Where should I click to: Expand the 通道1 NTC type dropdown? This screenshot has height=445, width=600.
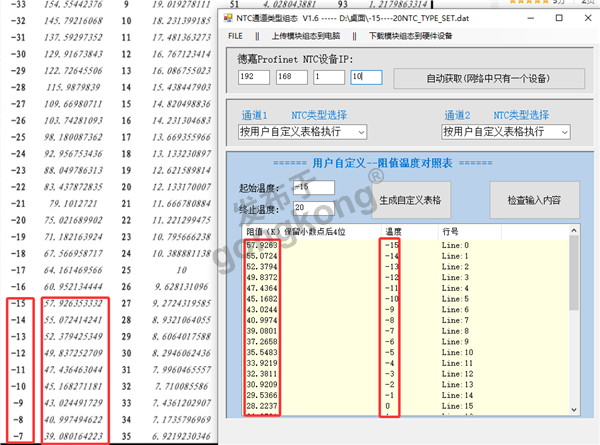pos(303,132)
